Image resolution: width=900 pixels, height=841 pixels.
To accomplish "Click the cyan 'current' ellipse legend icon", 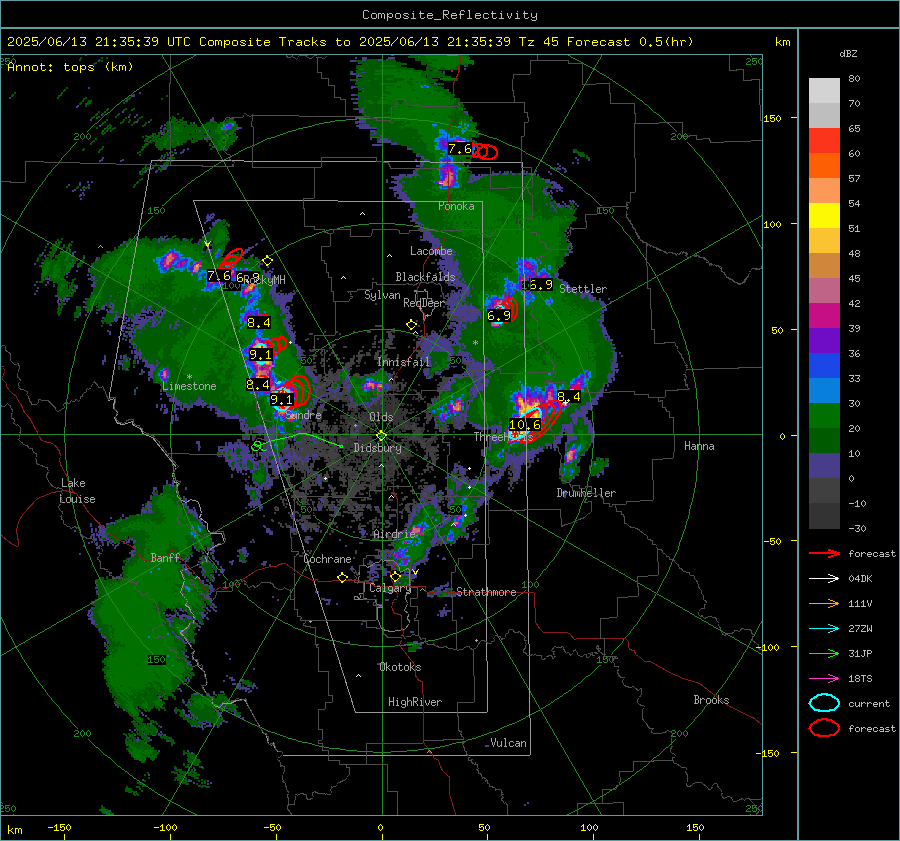I will point(824,703).
